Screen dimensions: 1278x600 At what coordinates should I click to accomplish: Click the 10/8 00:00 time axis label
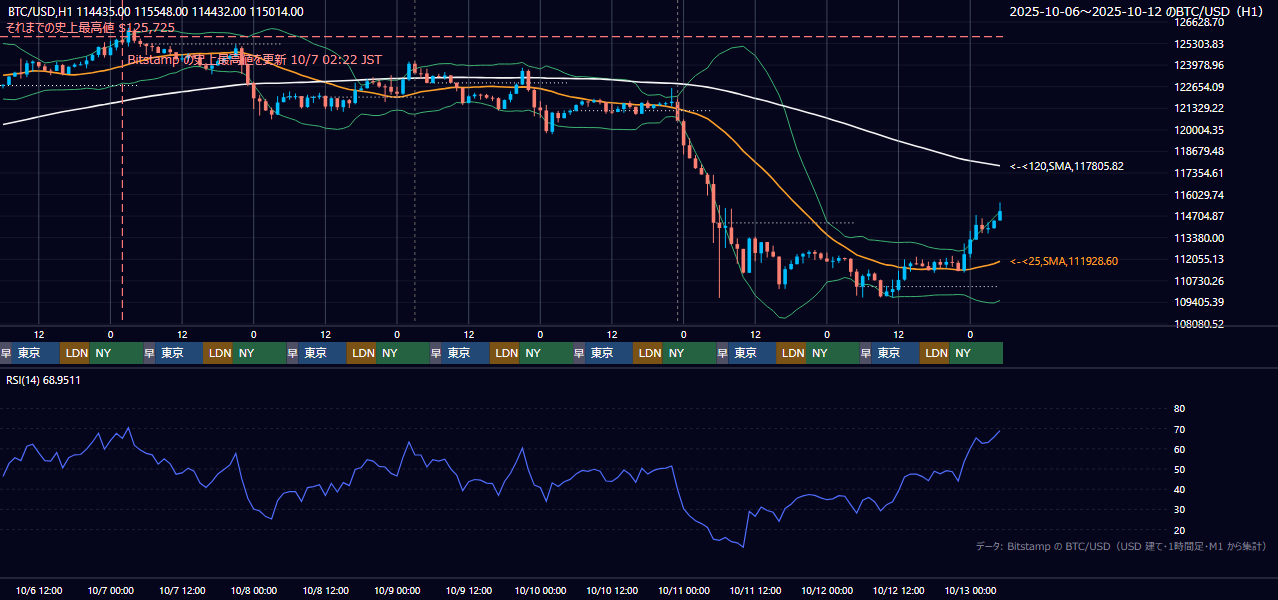pyautogui.click(x=252, y=590)
